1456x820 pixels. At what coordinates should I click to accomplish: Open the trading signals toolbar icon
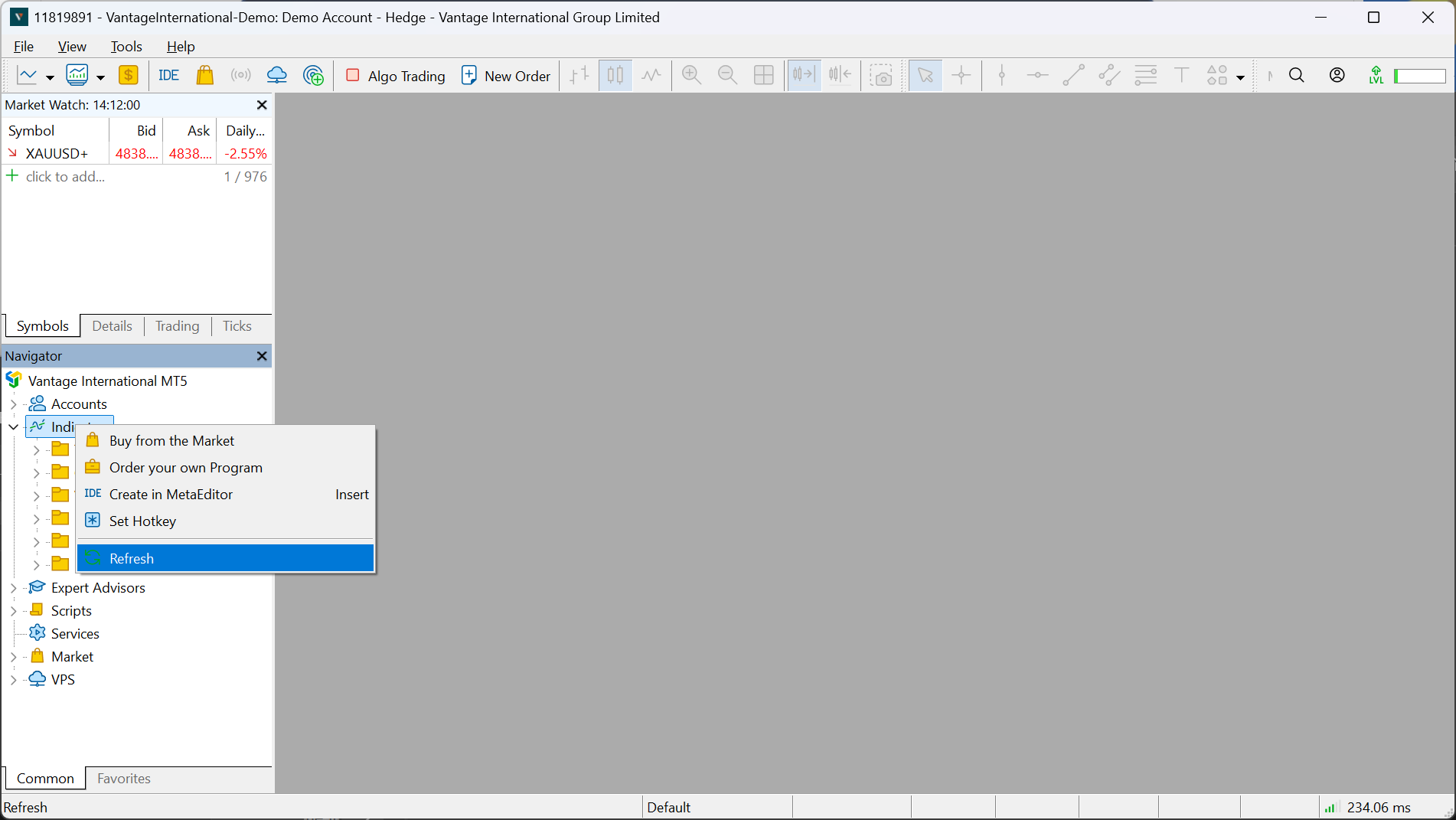pos(241,75)
